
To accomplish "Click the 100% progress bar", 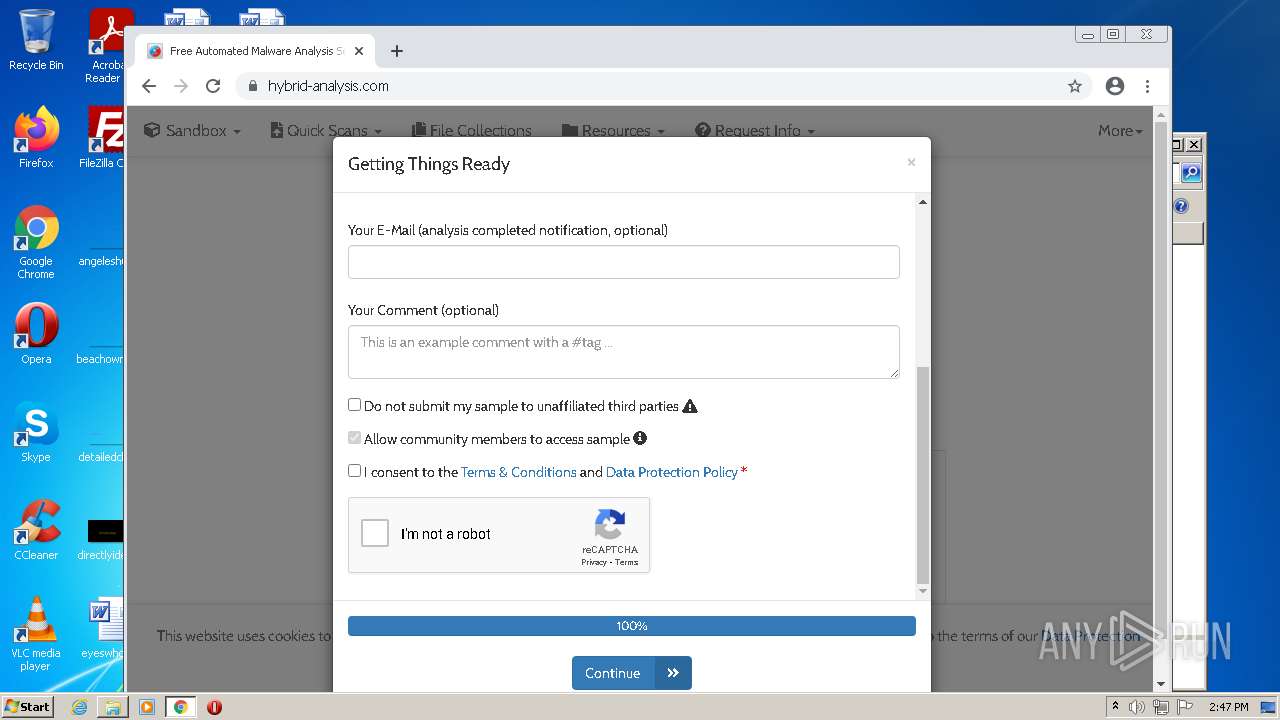I will pos(632,626).
